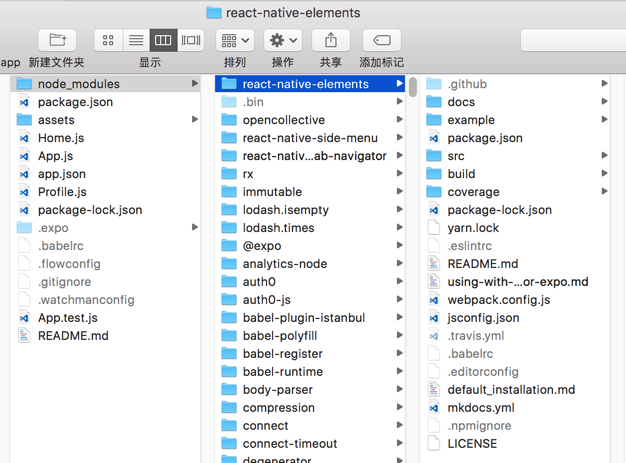Switch to cover flow view

coord(191,40)
